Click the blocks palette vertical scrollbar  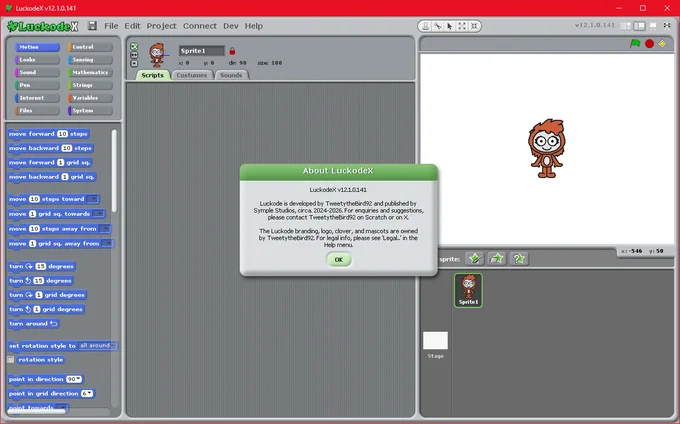(x=114, y=171)
